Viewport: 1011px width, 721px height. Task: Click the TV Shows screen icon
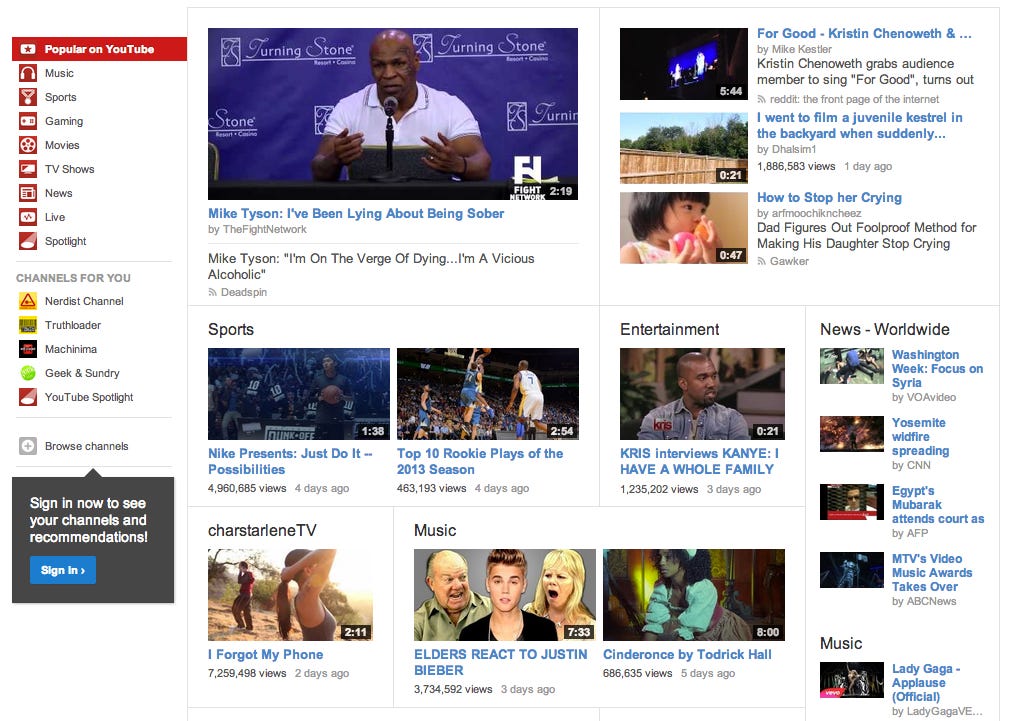[28, 169]
